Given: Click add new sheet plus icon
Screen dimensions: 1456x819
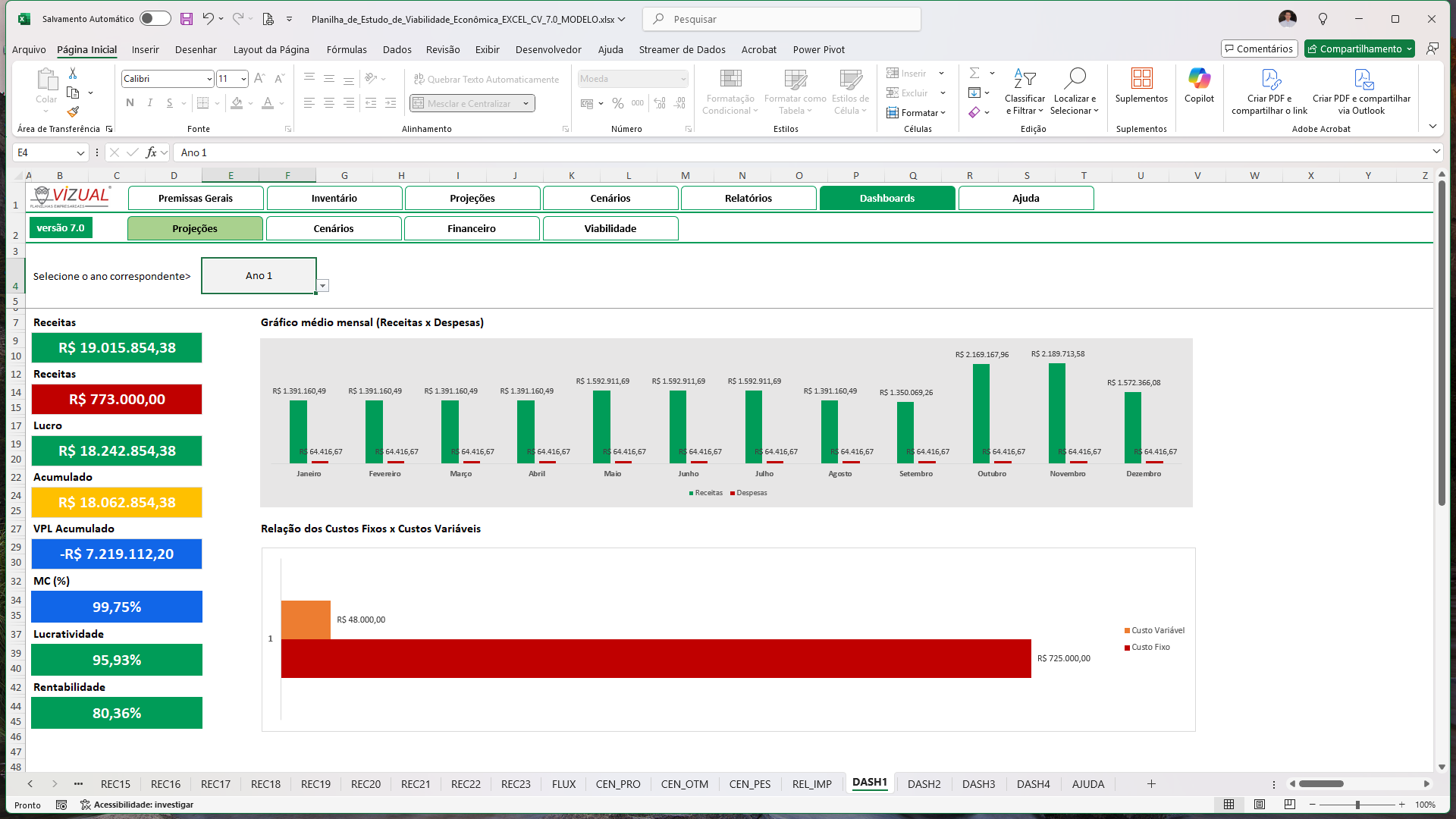Looking at the screenshot, I should point(1151,784).
